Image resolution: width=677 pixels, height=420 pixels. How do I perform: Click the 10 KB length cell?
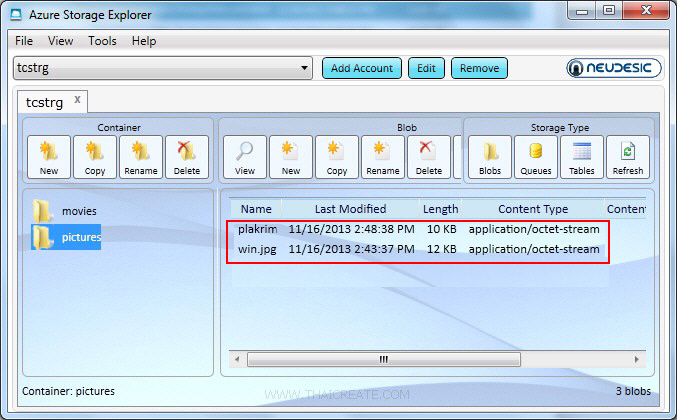click(x=442, y=229)
